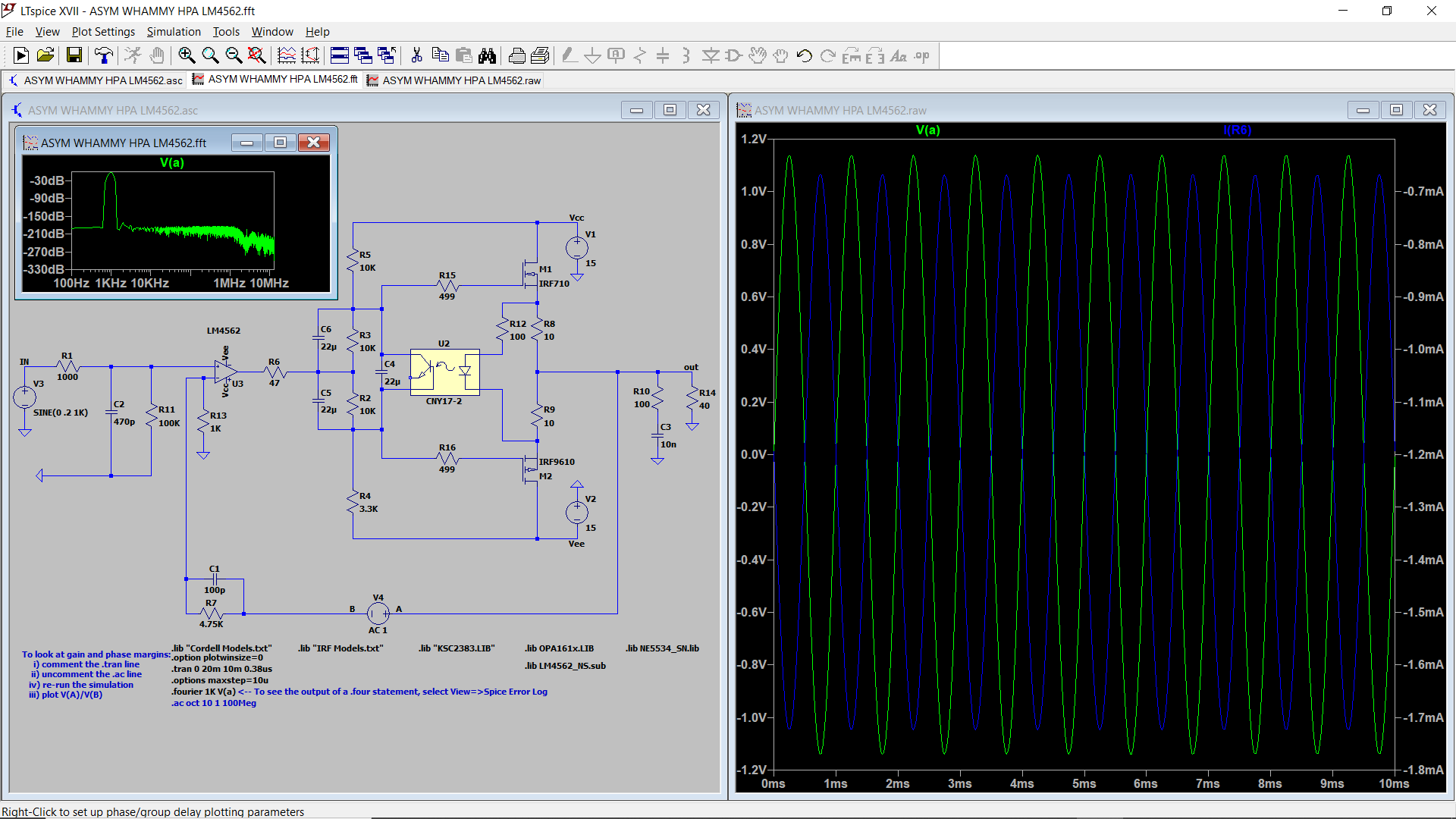Click the Close all windows toolbar icon

(x=387, y=55)
